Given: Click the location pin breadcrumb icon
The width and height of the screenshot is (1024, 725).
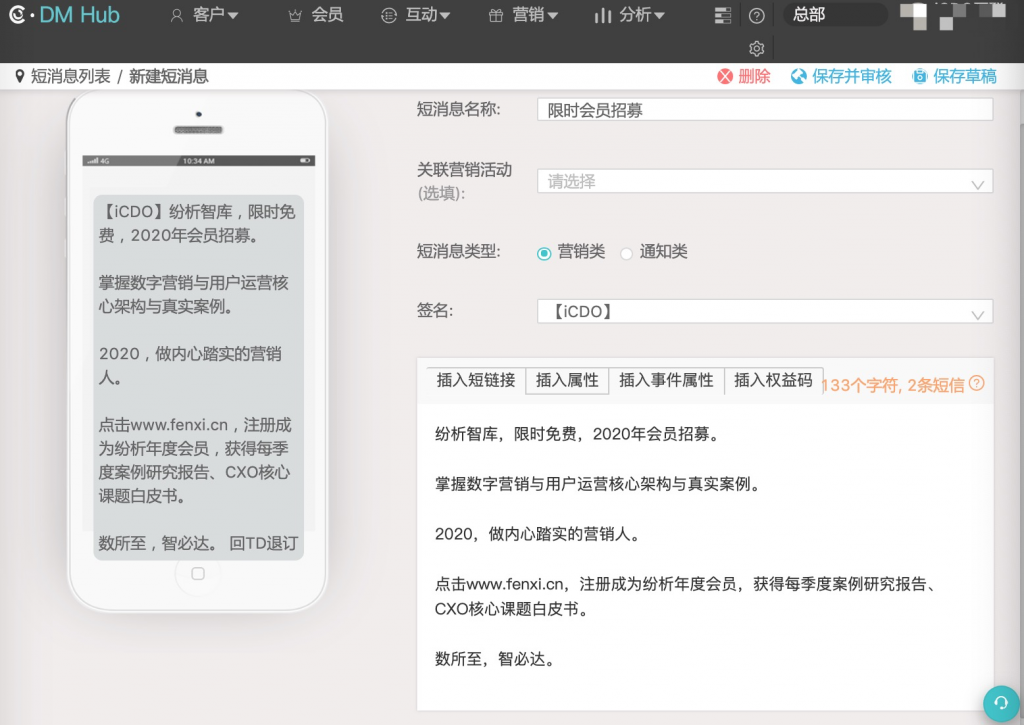Looking at the screenshot, I should (19, 76).
